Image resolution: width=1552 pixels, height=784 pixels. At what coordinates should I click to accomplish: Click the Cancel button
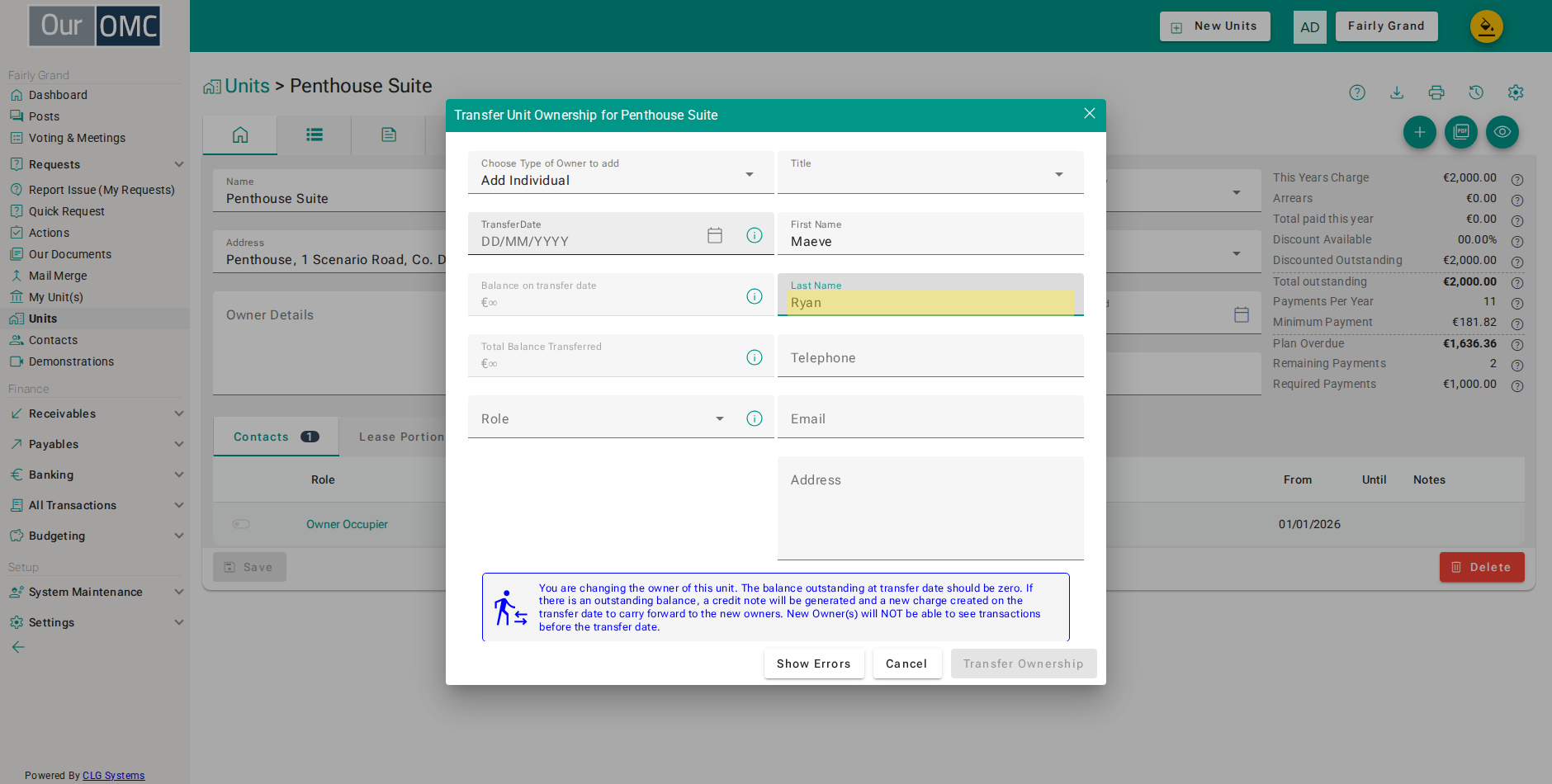[907, 664]
